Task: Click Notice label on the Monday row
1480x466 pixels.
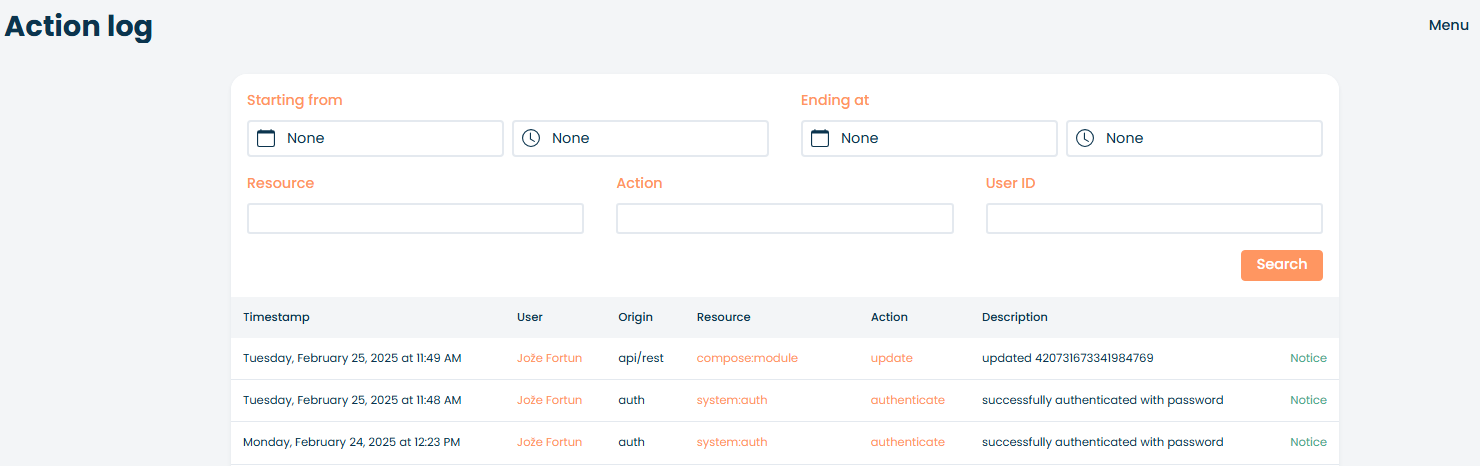Action: 1308,442
